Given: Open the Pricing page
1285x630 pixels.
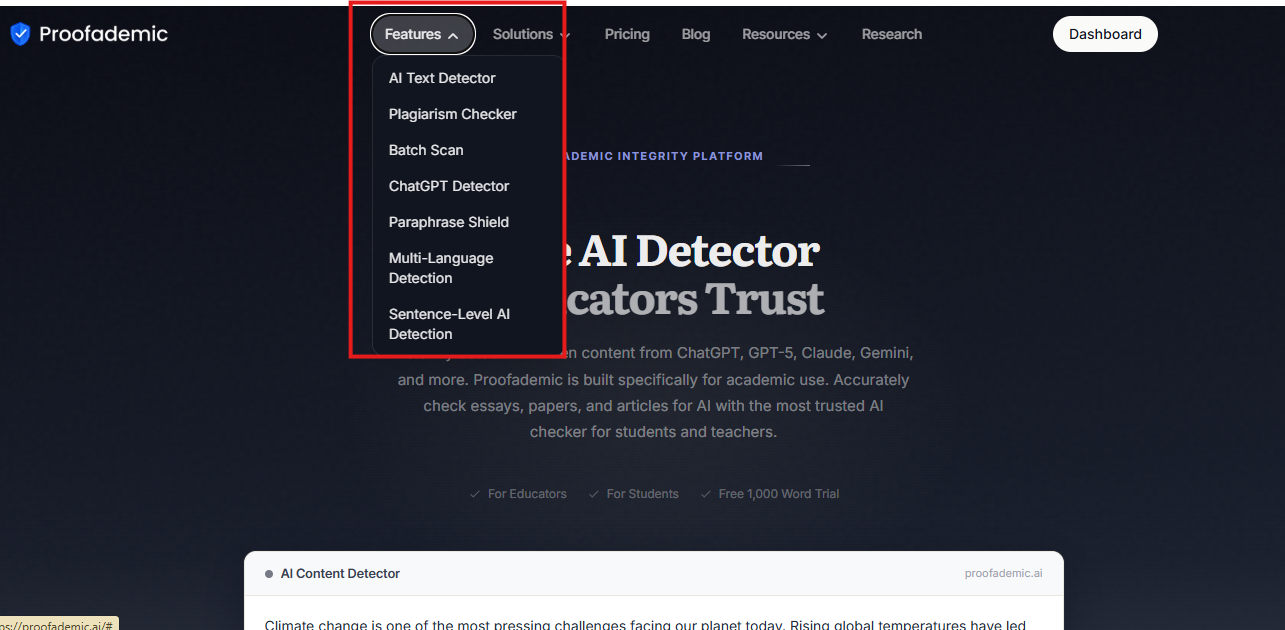Looking at the screenshot, I should click(627, 34).
